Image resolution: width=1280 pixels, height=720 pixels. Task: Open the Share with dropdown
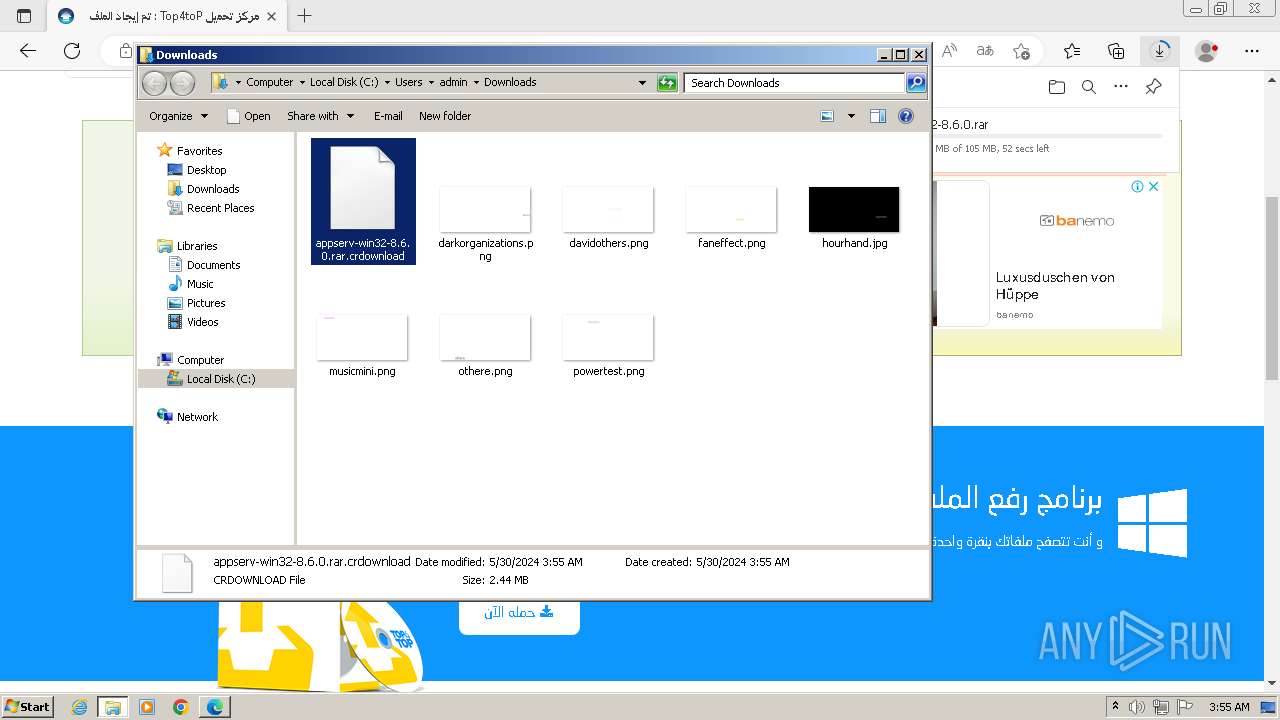coord(319,116)
